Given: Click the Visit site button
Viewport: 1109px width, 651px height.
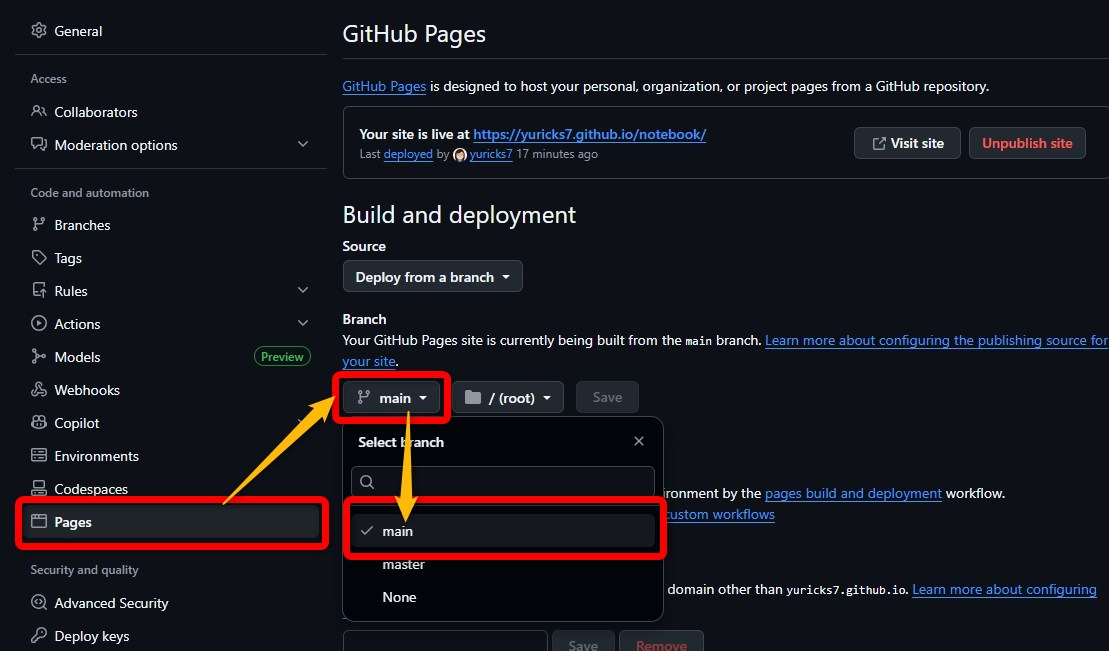Looking at the screenshot, I should (x=907, y=143).
